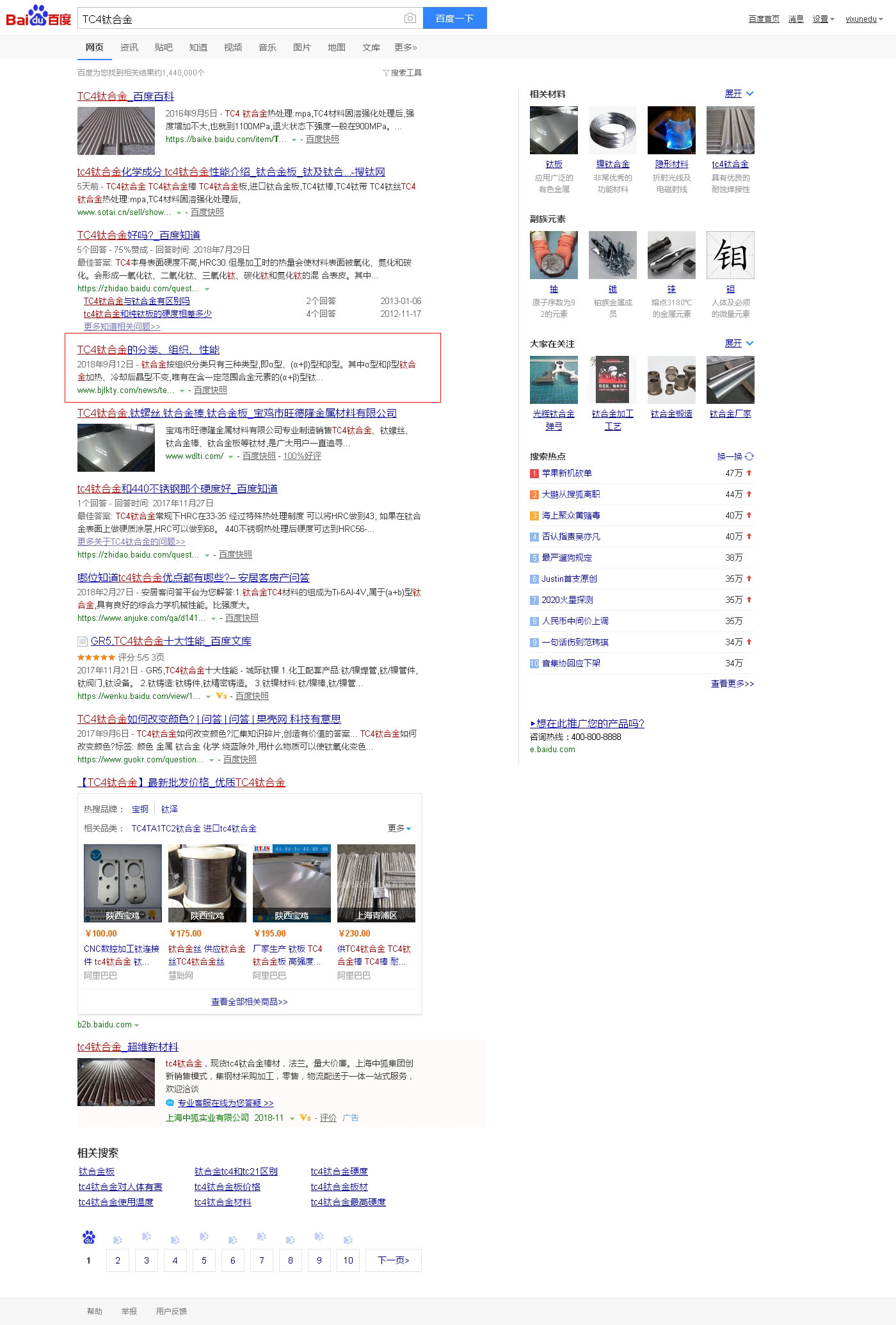The height and width of the screenshot is (1325, 896).
Task: Open the 百度首页 link
Action: 764,19
